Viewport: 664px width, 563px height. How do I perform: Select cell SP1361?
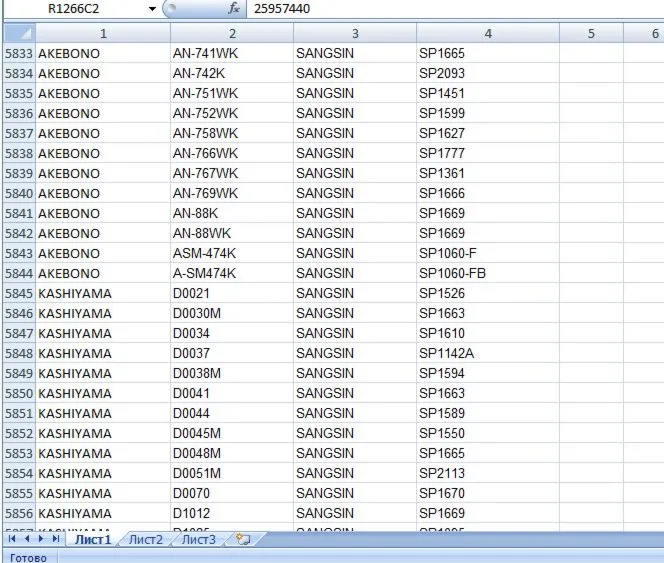(x=488, y=173)
